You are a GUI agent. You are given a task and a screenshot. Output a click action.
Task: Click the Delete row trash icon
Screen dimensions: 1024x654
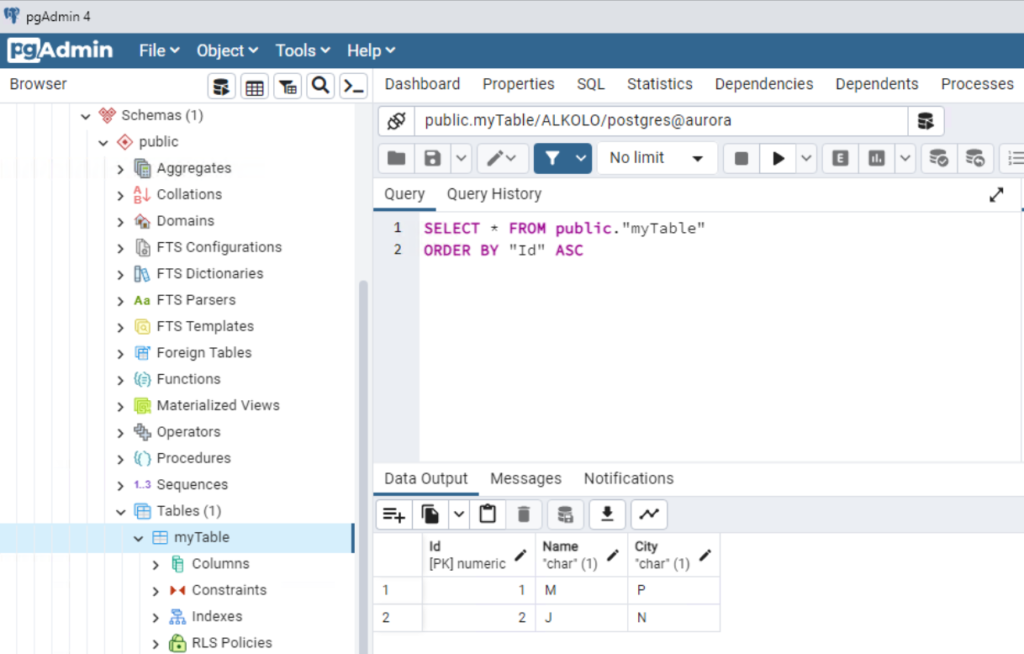click(x=524, y=515)
